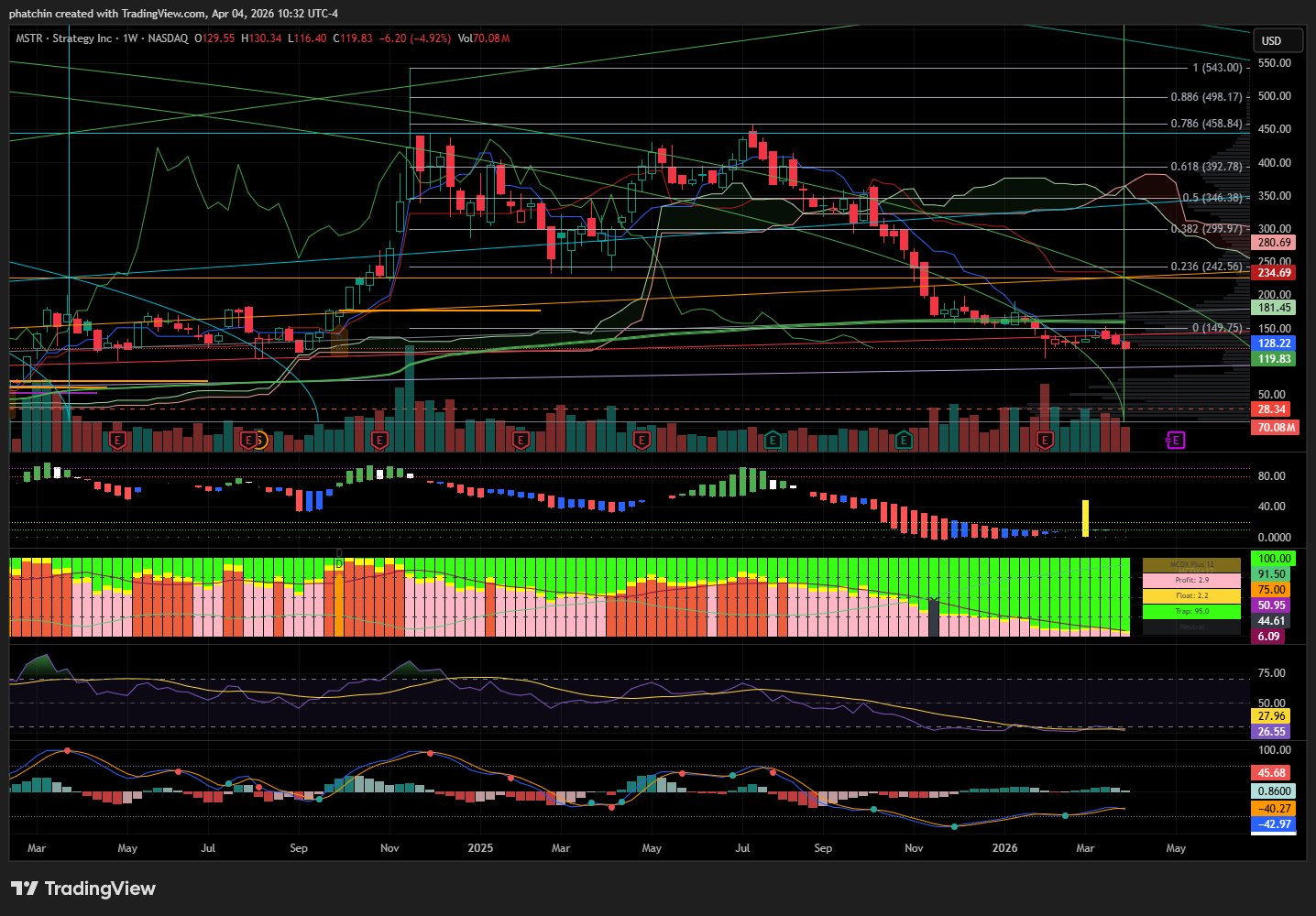Click the Fibonacci label 0.618 (392.78)
Viewport: 1316px width, 916px height.
click(x=1207, y=167)
